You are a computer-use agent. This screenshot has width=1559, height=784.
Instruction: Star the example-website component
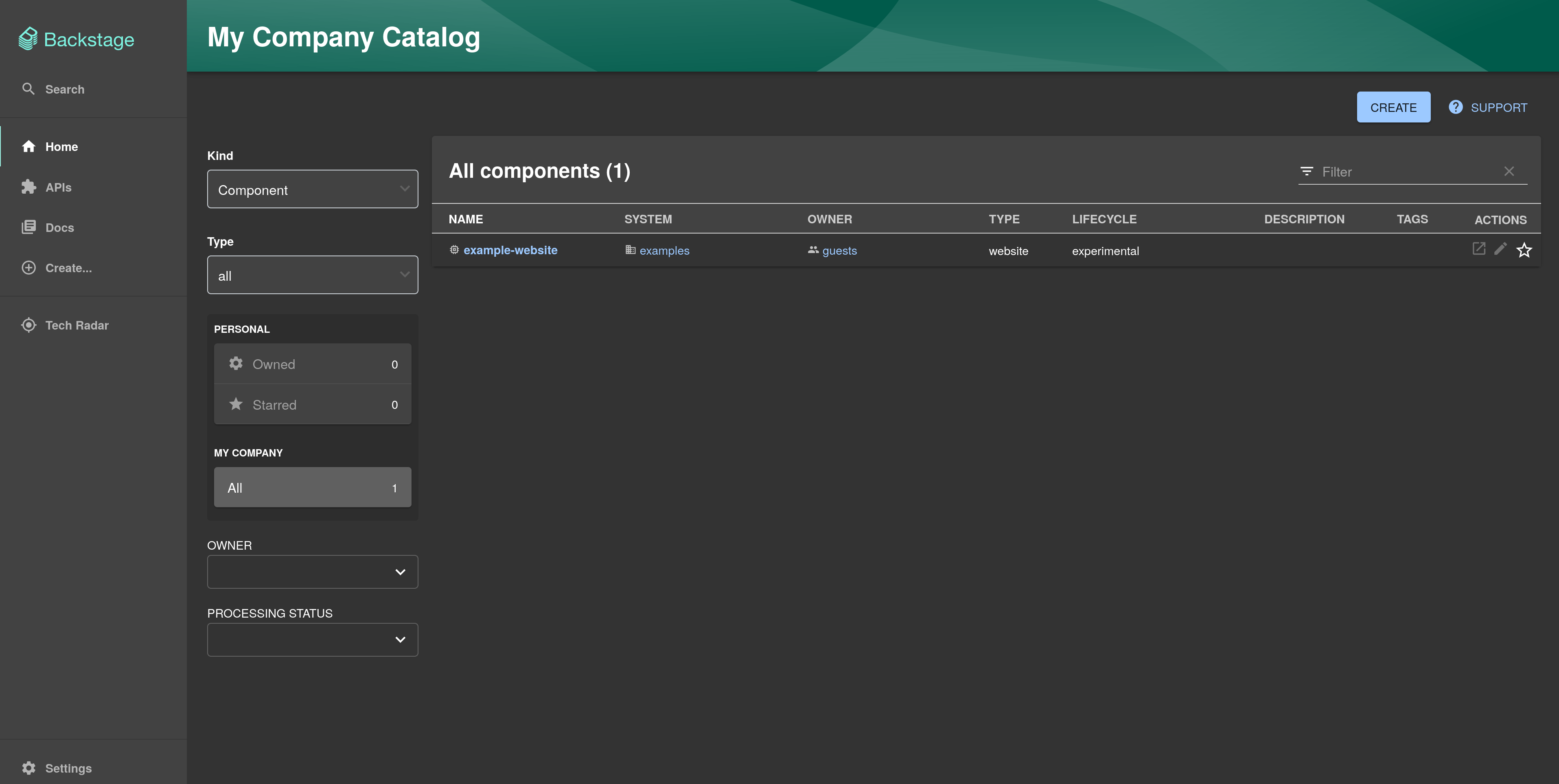[x=1523, y=250]
